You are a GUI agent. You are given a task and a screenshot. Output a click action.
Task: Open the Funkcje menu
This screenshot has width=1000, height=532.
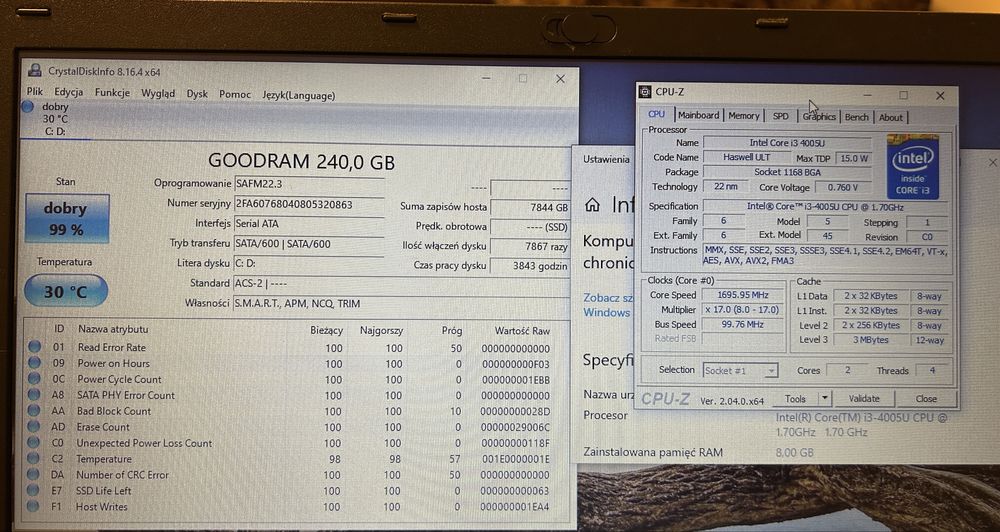point(112,92)
